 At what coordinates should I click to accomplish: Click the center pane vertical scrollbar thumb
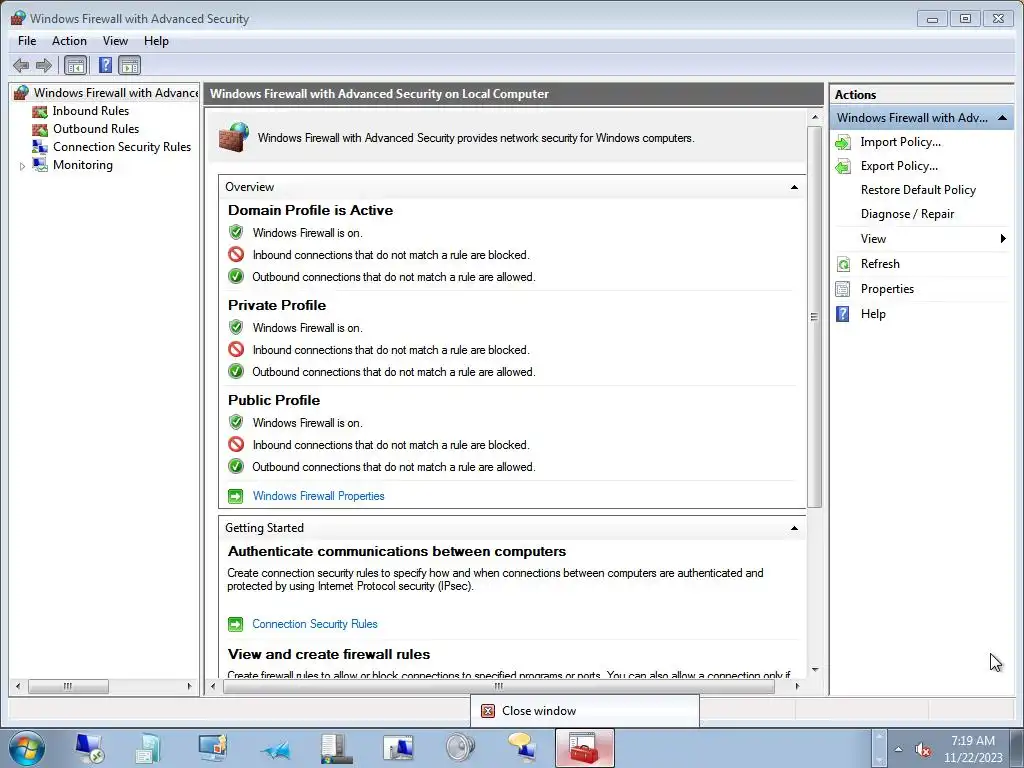[814, 317]
